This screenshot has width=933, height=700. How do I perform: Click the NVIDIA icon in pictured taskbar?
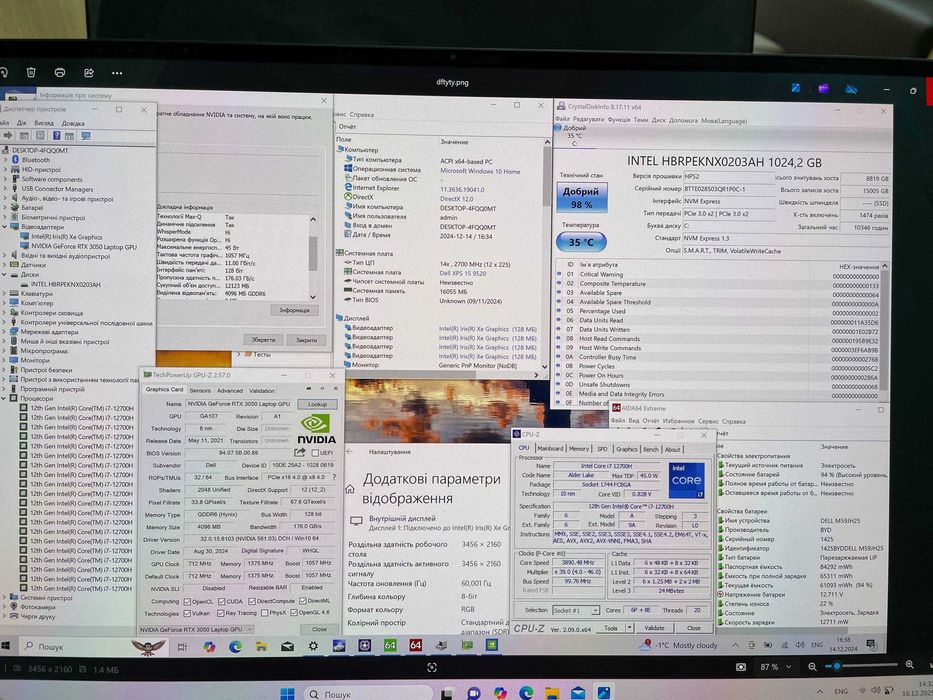[x=491, y=645]
